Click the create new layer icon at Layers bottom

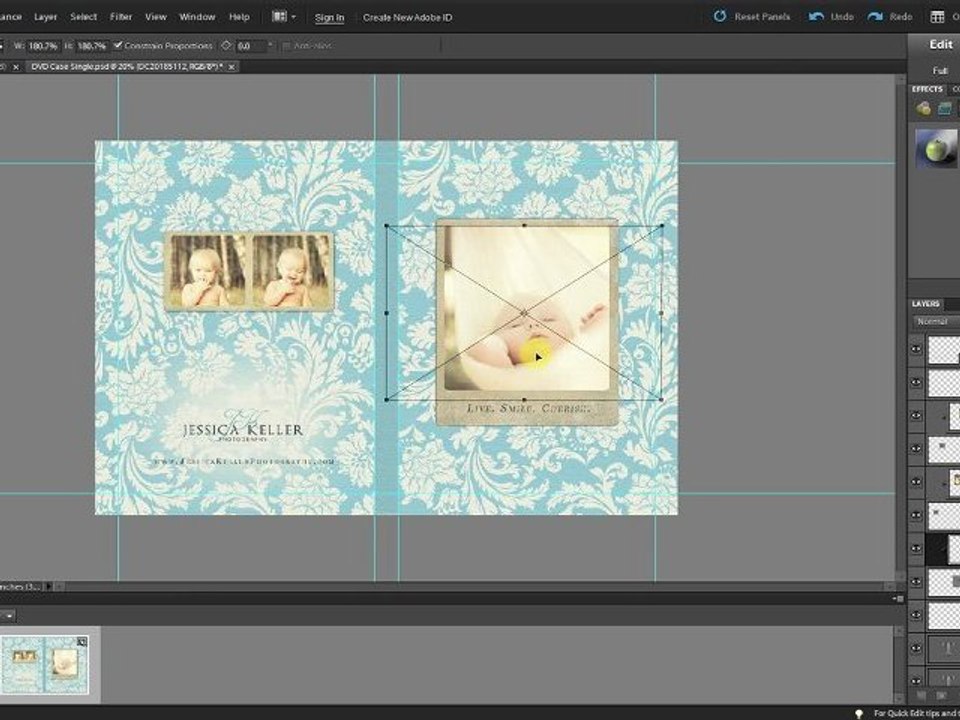pos(922,695)
